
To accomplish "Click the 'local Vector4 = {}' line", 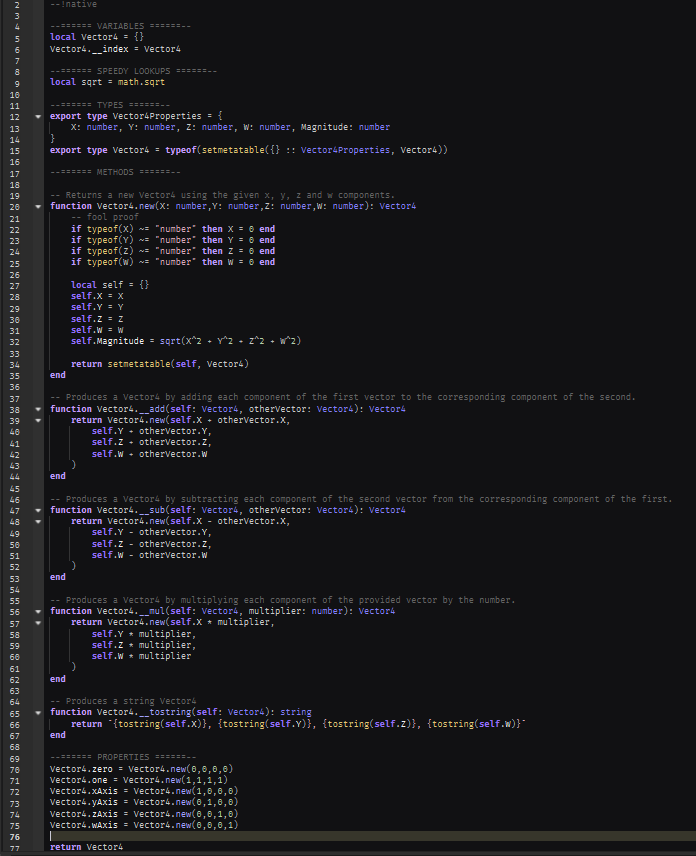I will [97, 37].
